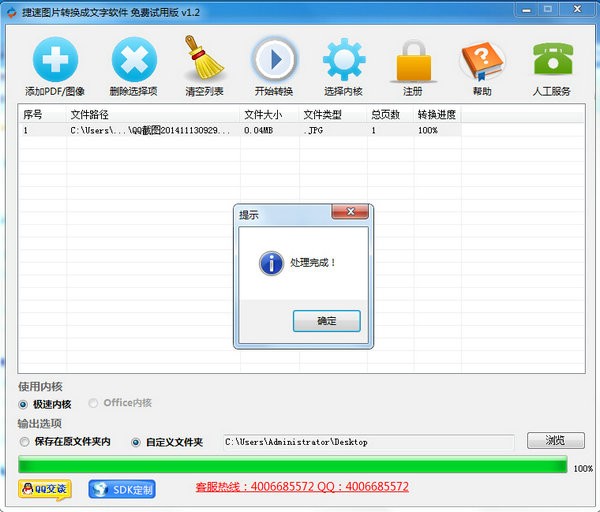Open the customer hotline 4006685572 link
The height and width of the screenshot is (512, 600).
302,486
